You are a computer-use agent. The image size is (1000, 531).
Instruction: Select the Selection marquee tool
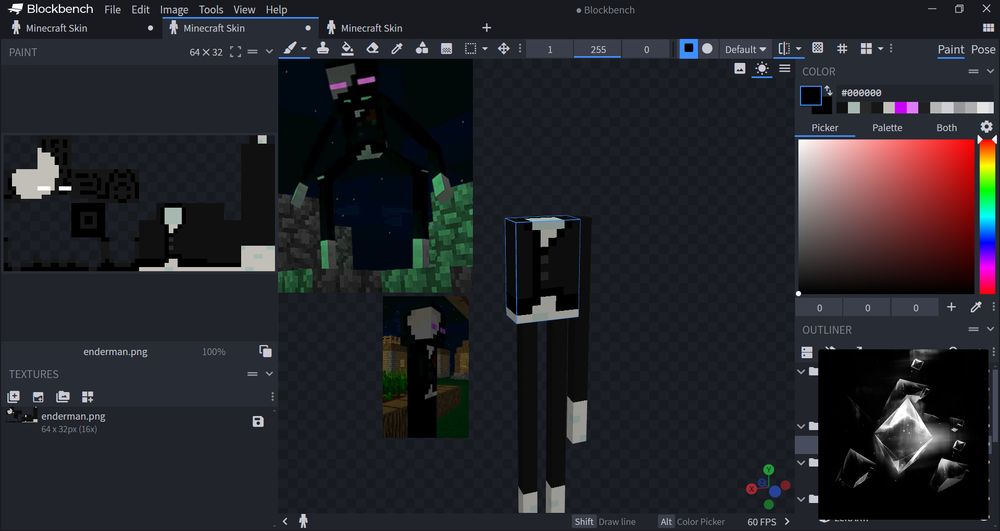click(471, 48)
